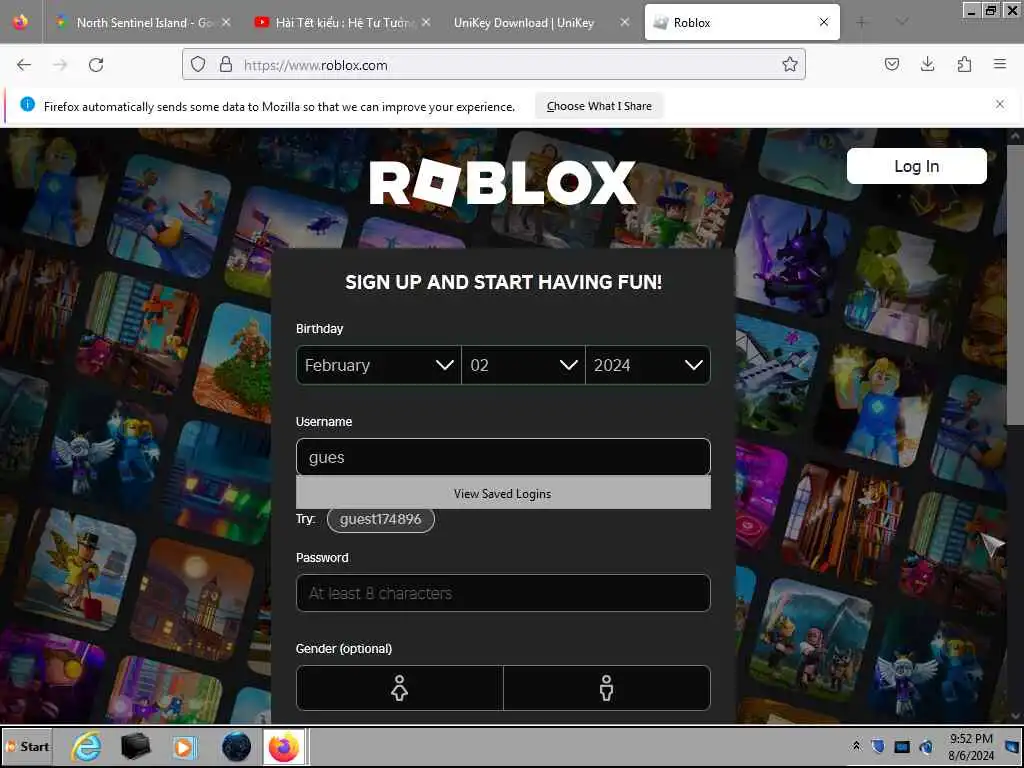Open the tracking protection shield icon
The width and height of the screenshot is (1024, 768).
coord(198,64)
